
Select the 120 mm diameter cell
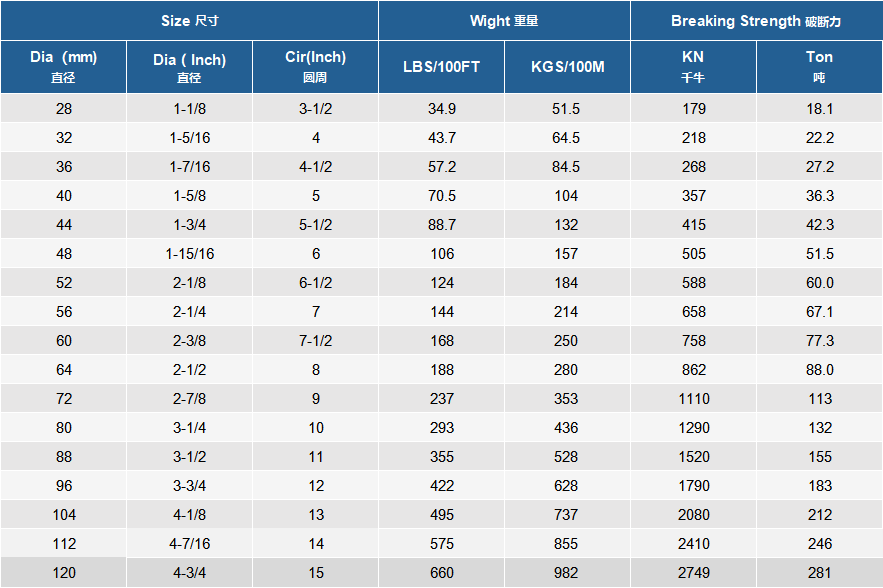(x=64, y=573)
